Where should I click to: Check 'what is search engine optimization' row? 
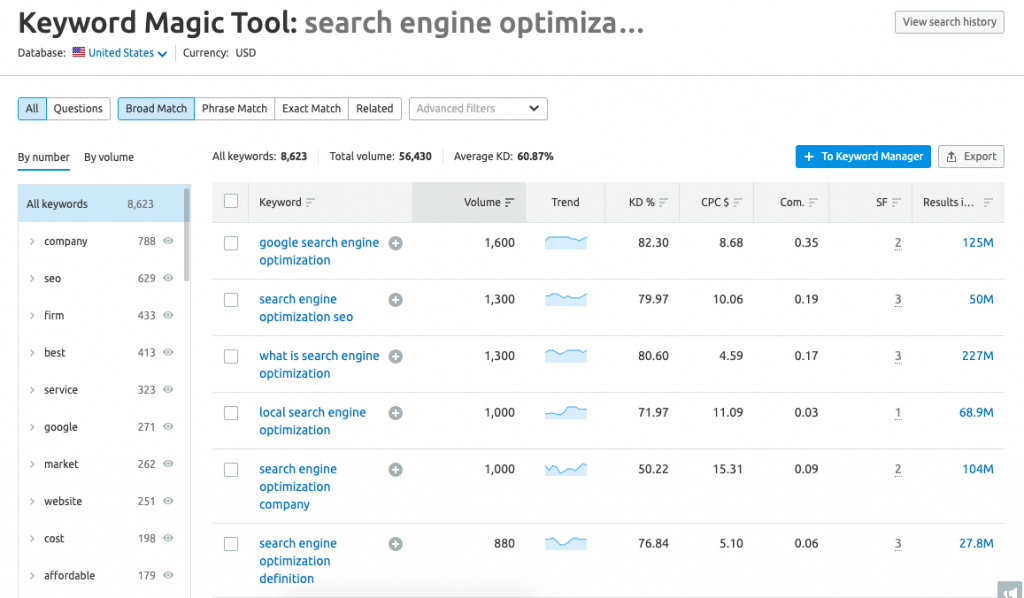(231, 356)
